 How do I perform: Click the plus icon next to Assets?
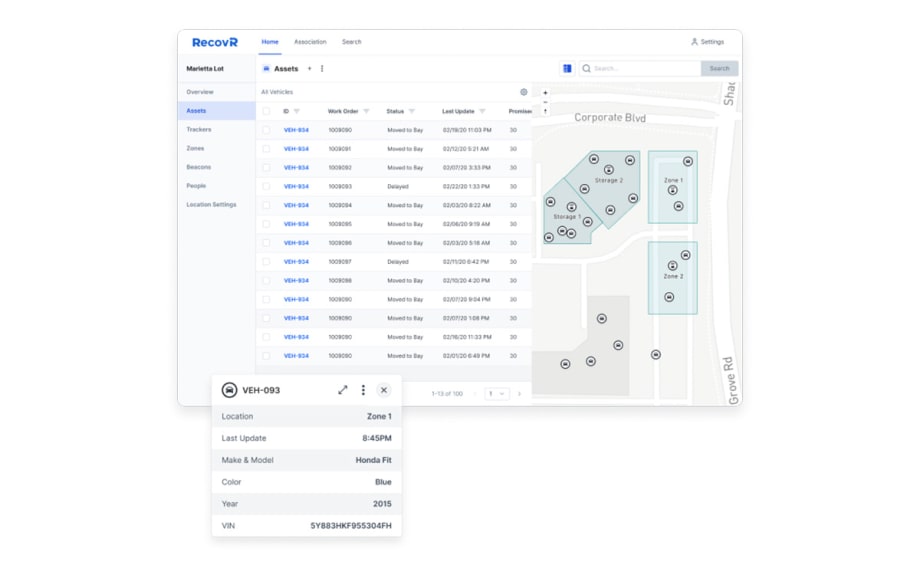[x=309, y=69]
